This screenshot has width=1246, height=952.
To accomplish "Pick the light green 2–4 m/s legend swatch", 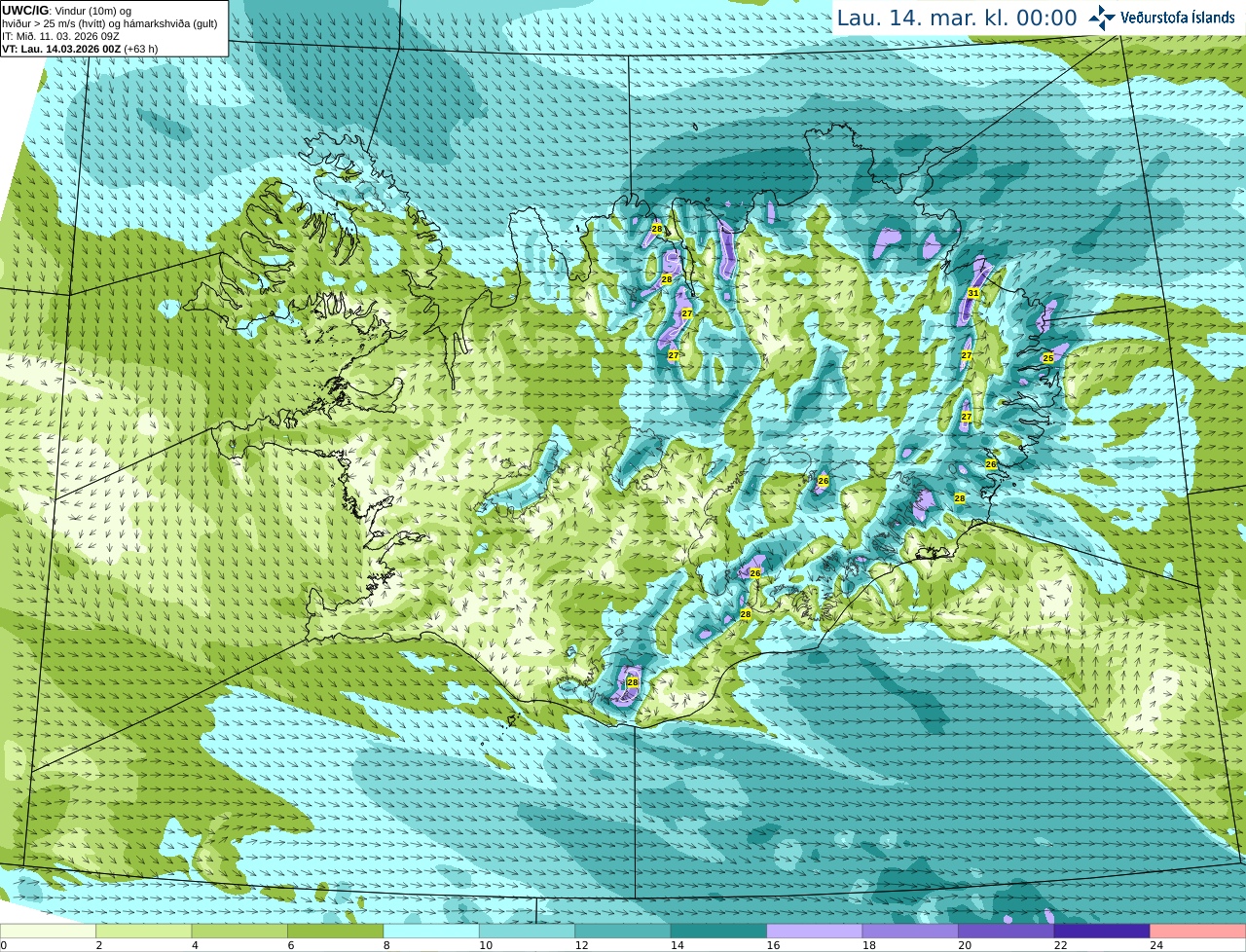I will tap(144, 931).
